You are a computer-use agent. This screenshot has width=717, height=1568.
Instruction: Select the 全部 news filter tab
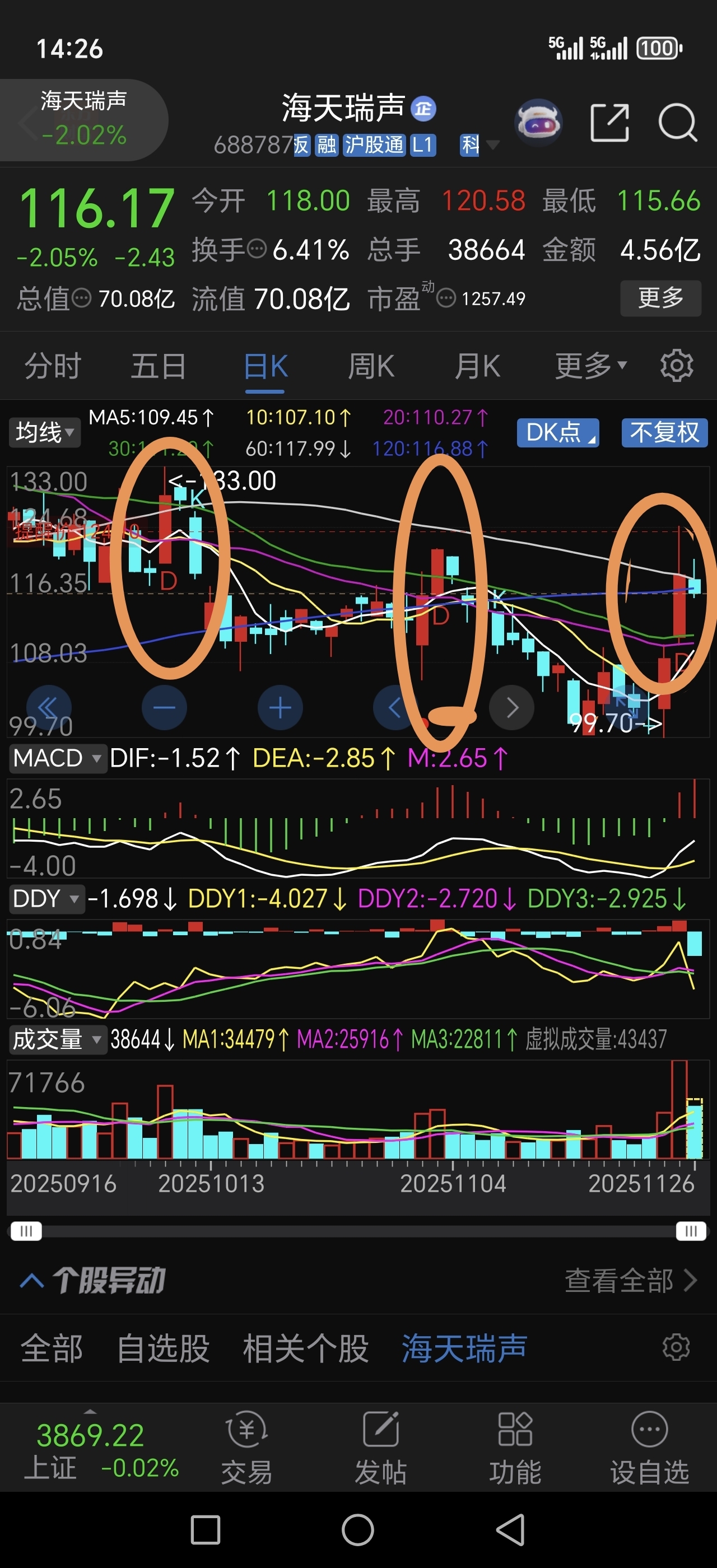pyautogui.click(x=52, y=1348)
